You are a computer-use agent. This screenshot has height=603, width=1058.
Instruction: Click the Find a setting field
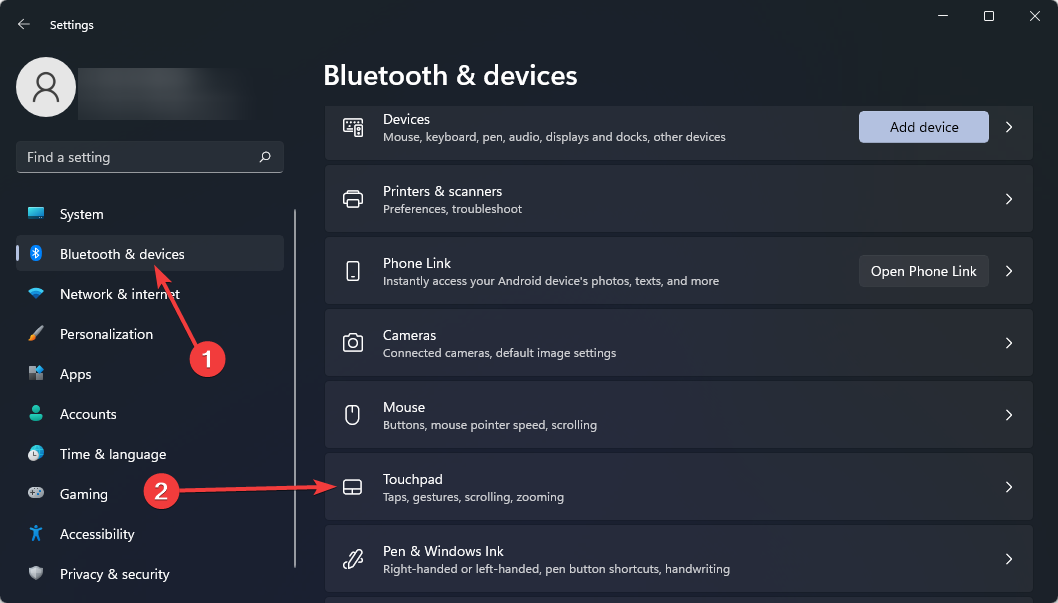(x=150, y=157)
